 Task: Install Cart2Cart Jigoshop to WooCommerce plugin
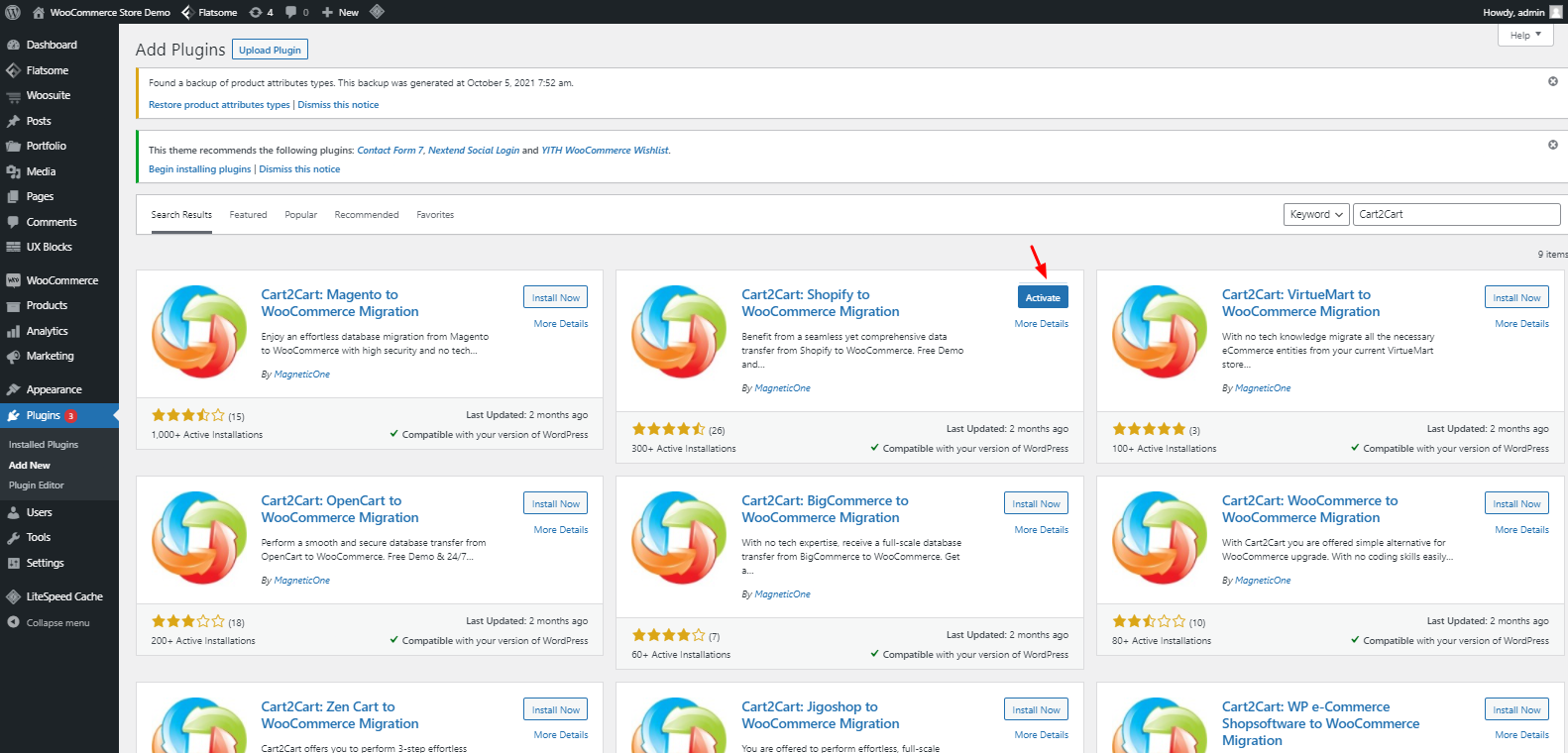tap(1036, 709)
